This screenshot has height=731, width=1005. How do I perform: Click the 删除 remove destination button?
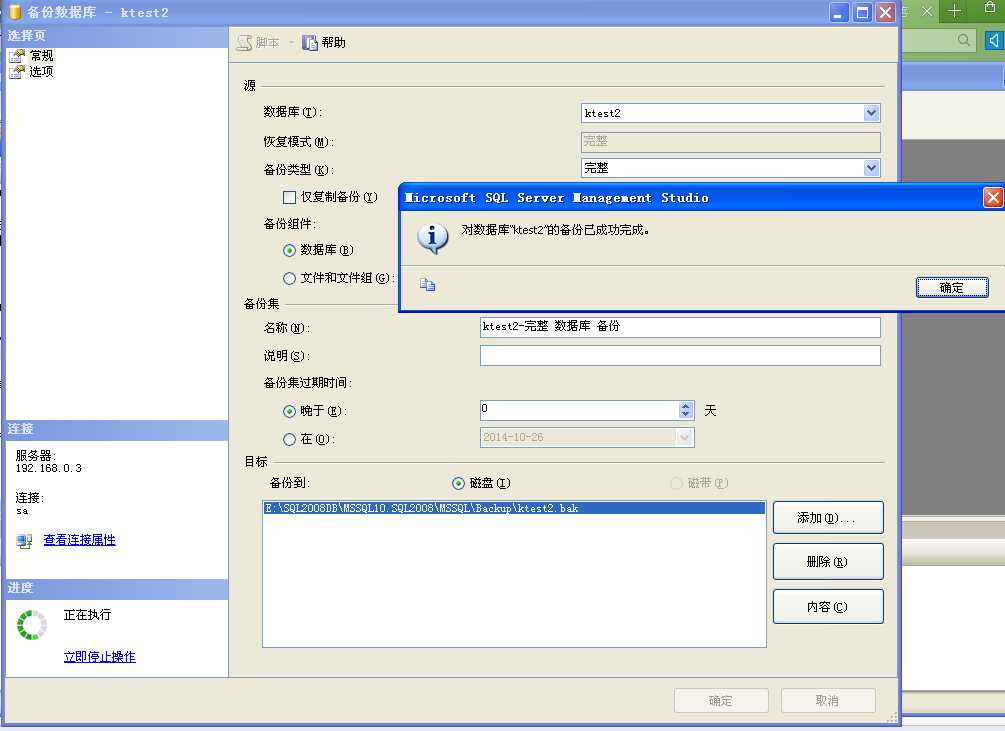828,562
